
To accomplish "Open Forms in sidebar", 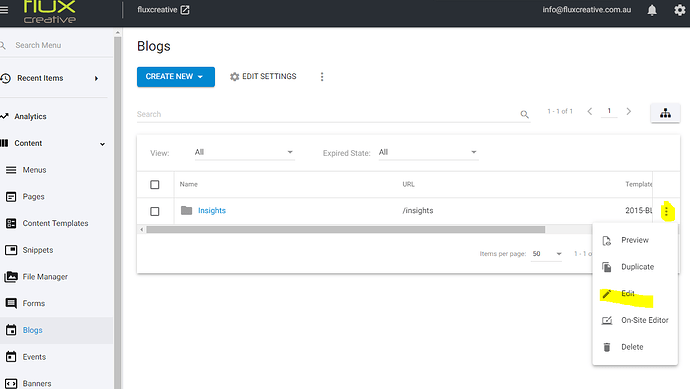I will click(33, 304).
